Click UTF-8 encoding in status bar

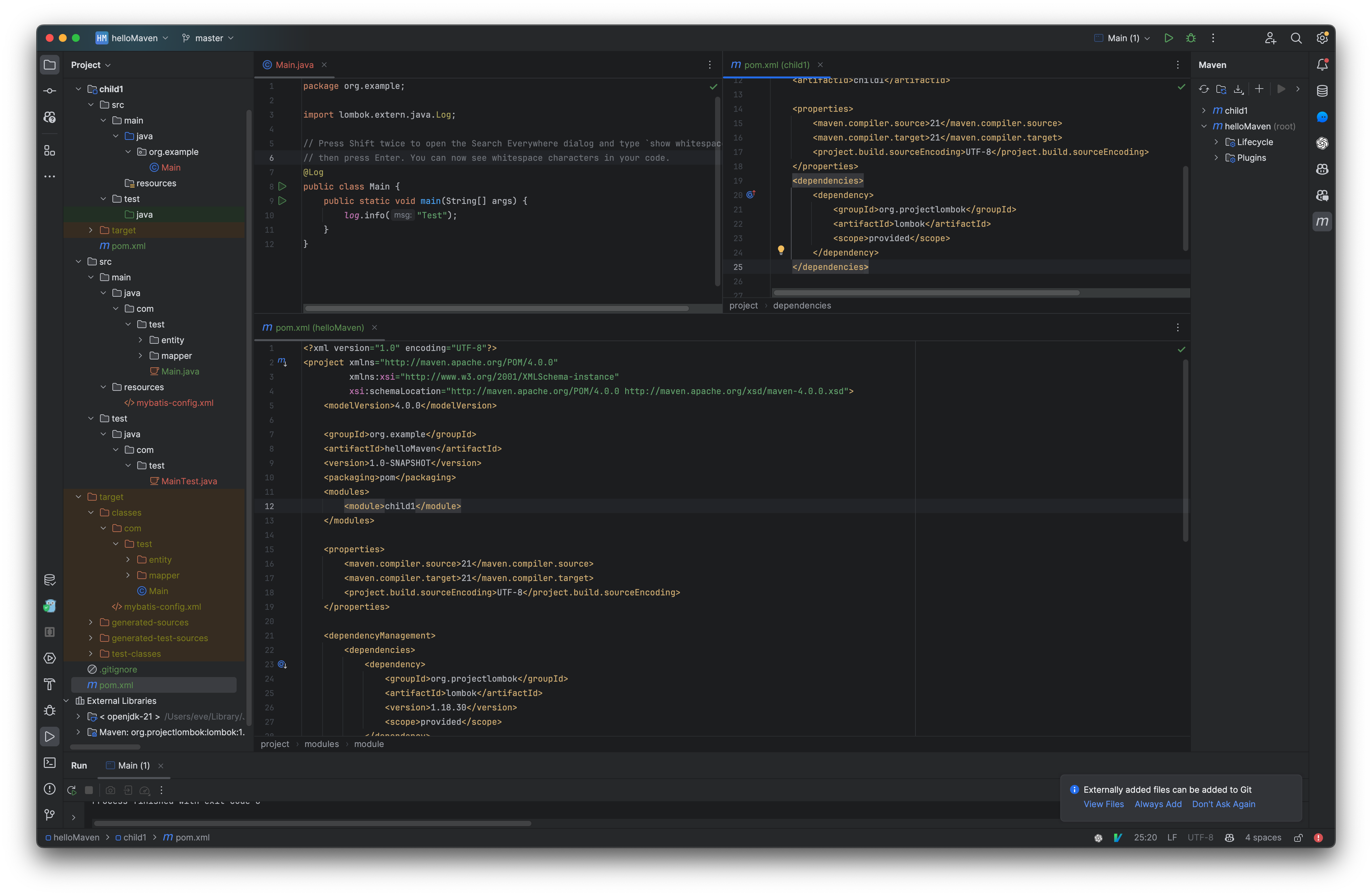[1200, 838]
